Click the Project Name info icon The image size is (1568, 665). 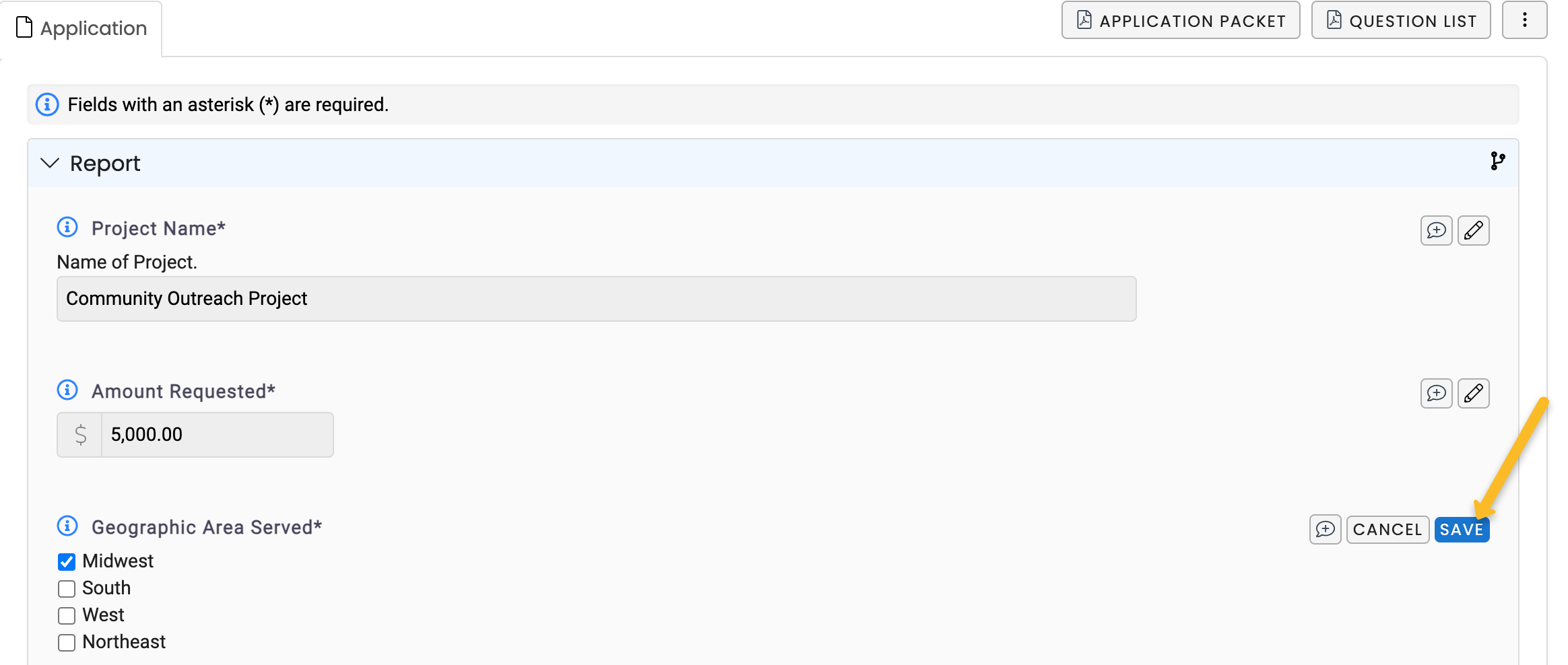pyautogui.click(x=67, y=228)
